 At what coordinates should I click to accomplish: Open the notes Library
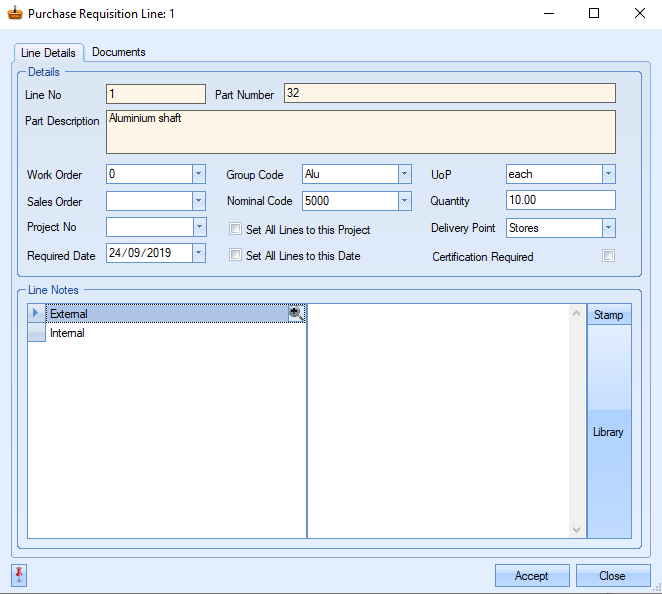click(608, 432)
